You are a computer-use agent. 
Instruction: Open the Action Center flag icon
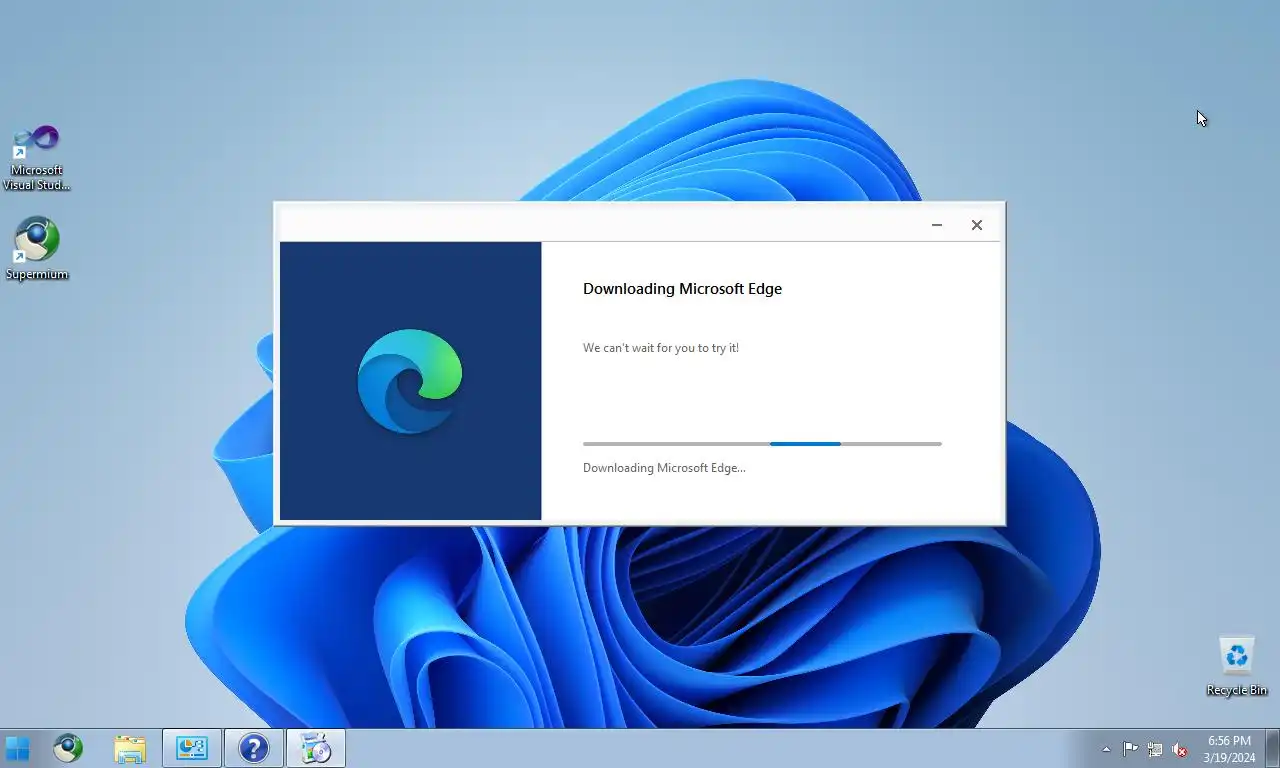coord(1130,749)
